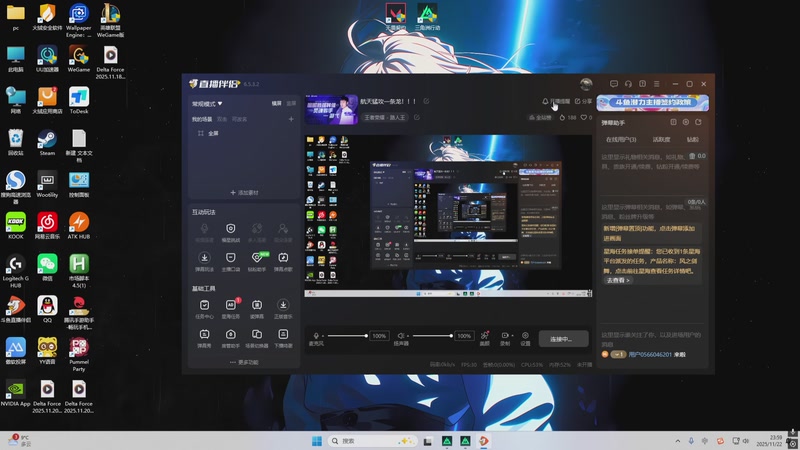Screen dimensions: 800x450
Task: Mute the 麦克风 microphone
Action: coord(316,336)
